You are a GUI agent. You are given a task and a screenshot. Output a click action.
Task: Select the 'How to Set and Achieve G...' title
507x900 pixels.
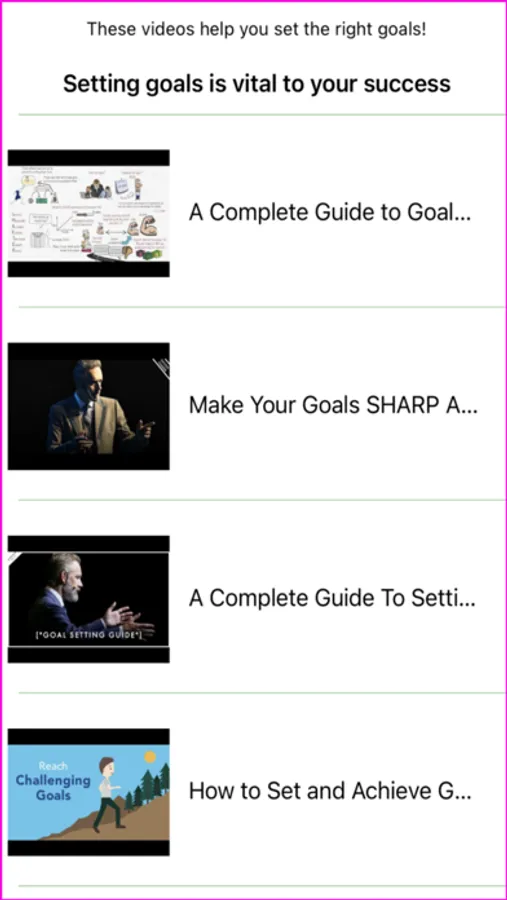tap(330, 792)
